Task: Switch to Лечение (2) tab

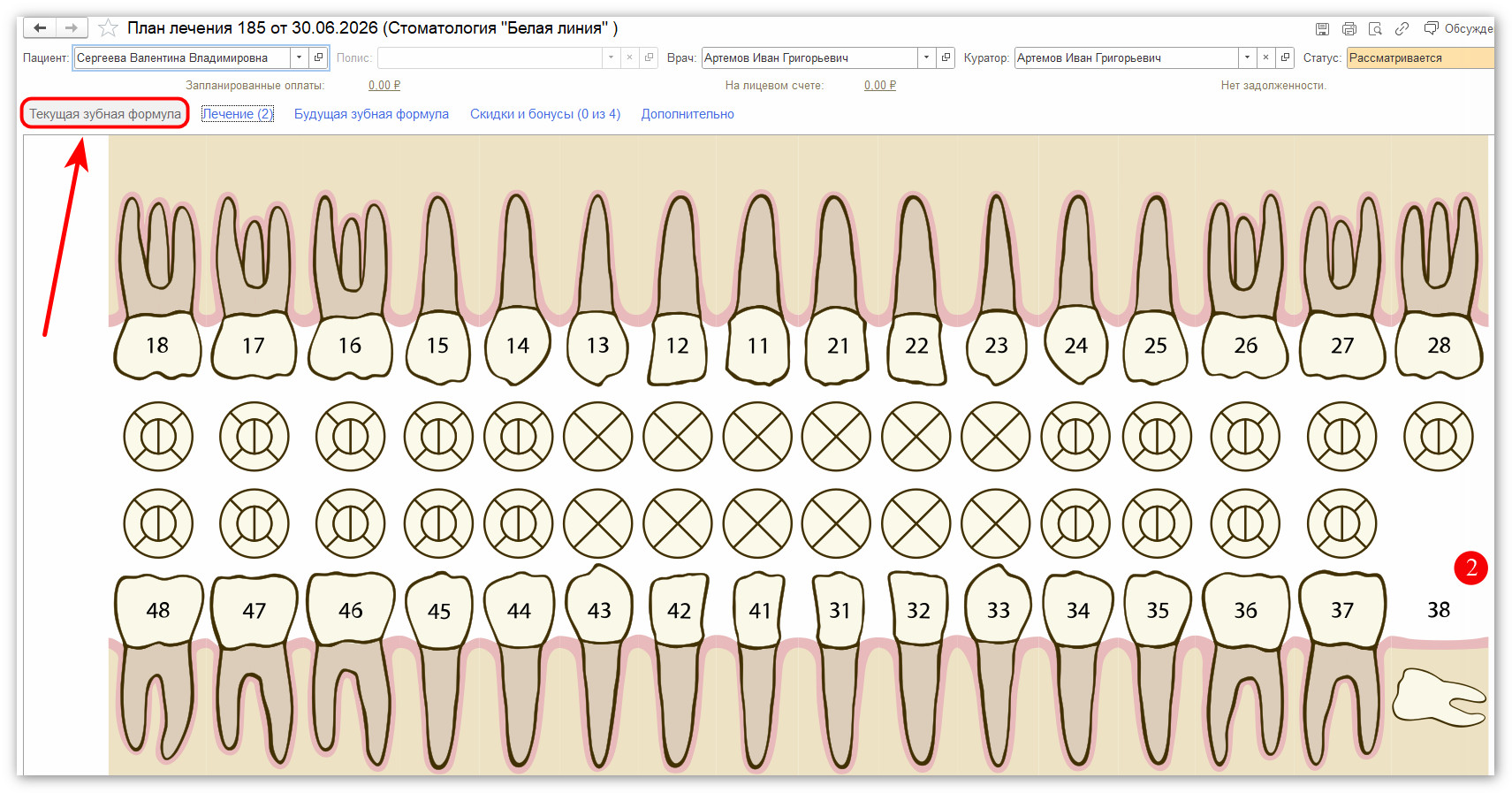Action: coord(238,114)
